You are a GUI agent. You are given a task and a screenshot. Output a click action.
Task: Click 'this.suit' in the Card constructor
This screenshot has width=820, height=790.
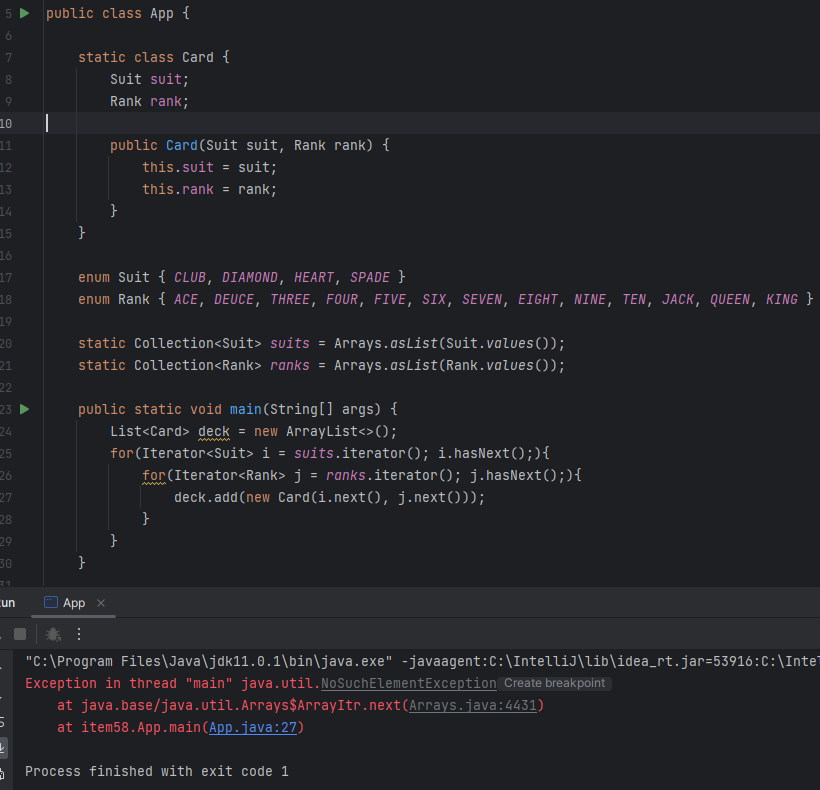click(x=178, y=167)
